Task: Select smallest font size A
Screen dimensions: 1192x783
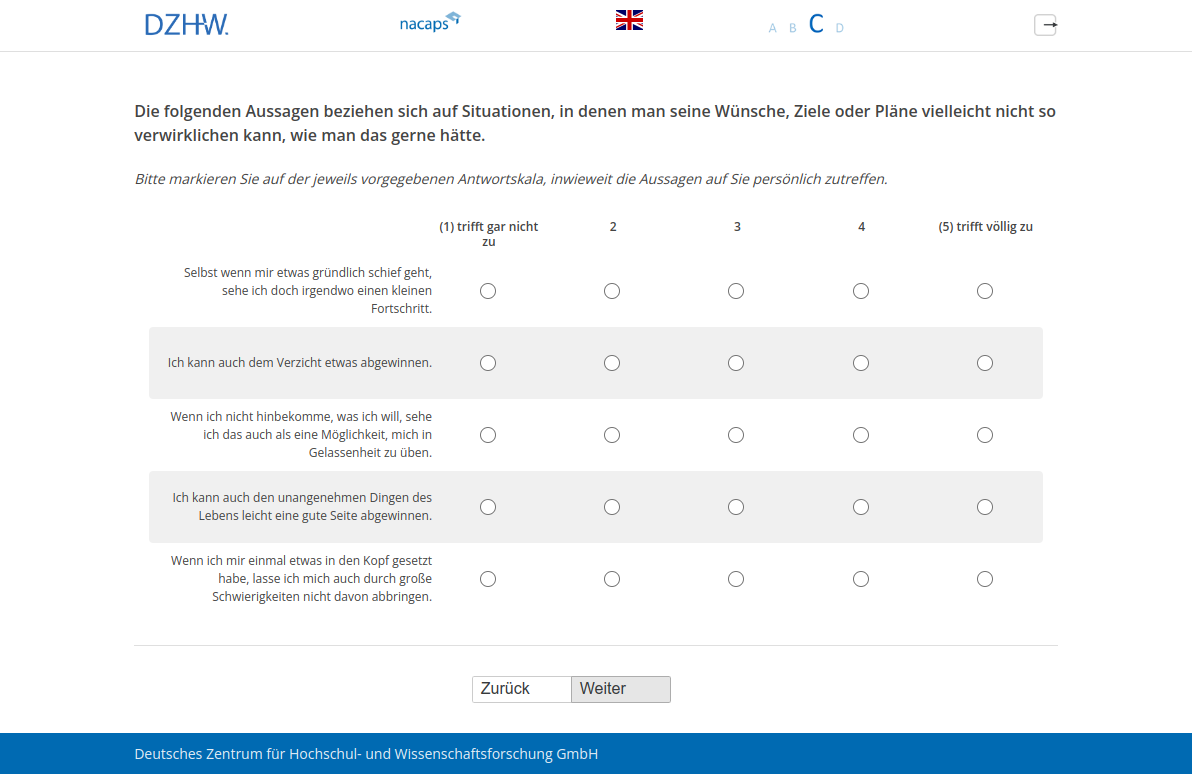Action: click(772, 28)
